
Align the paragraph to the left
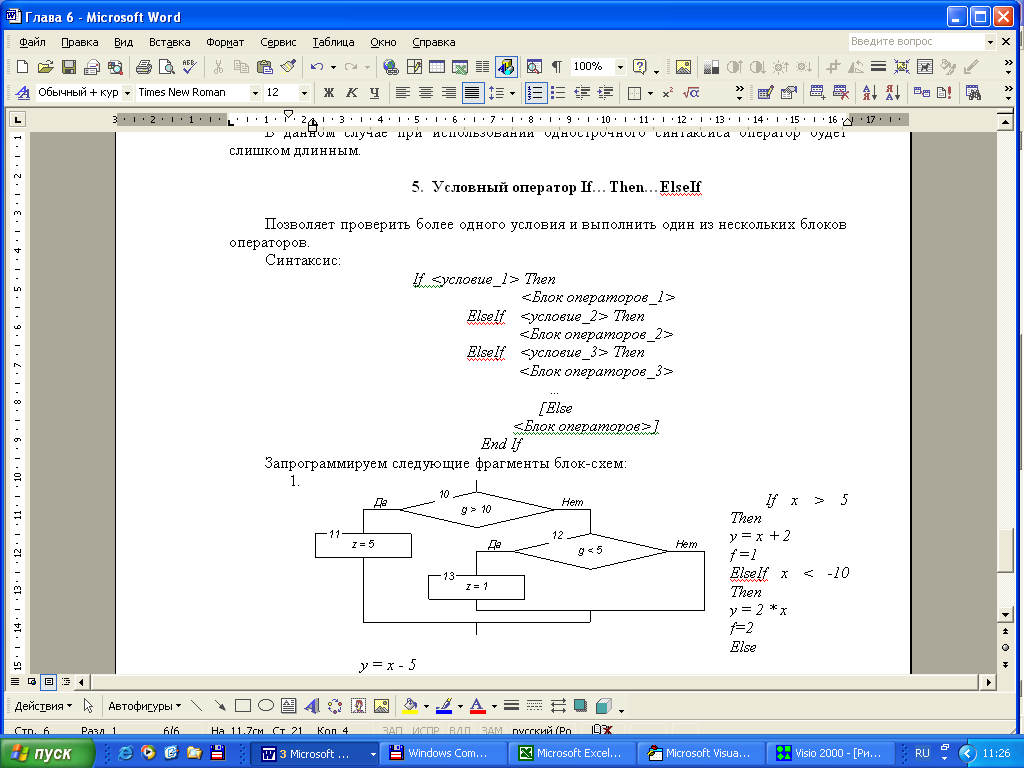coord(403,93)
